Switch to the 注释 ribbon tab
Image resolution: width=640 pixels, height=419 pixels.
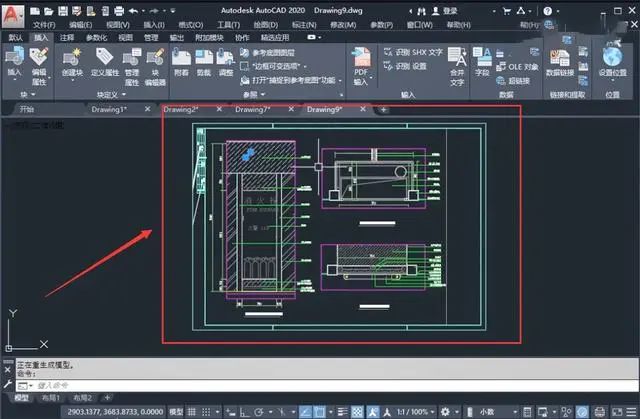tap(67, 38)
